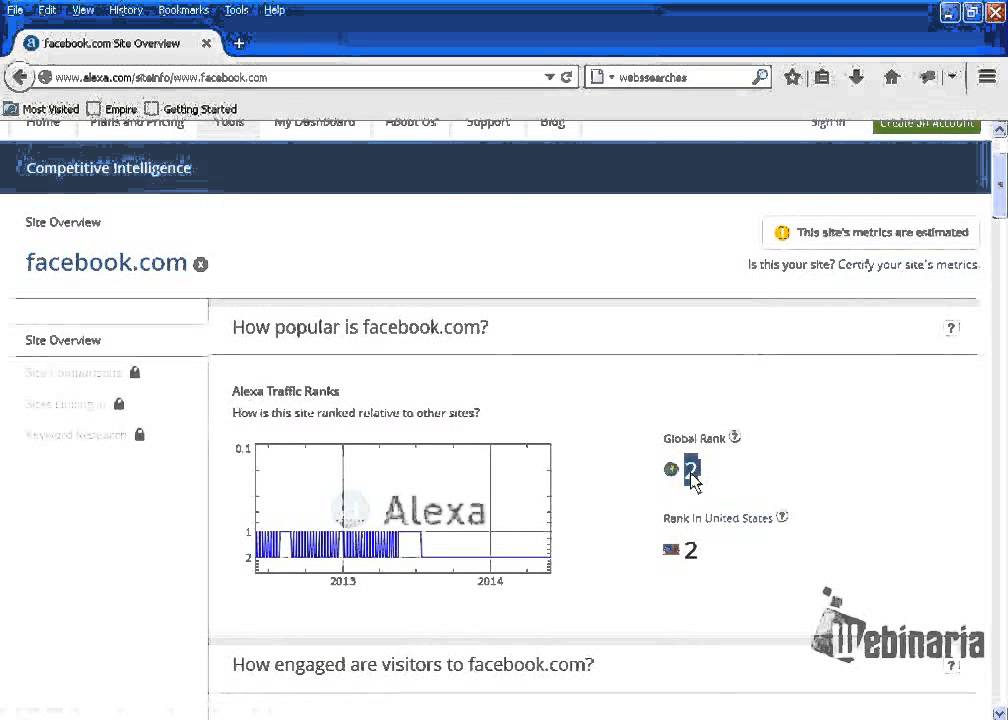
Task: Click the Rank in United States help icon
Action: (x=782, y=517)
